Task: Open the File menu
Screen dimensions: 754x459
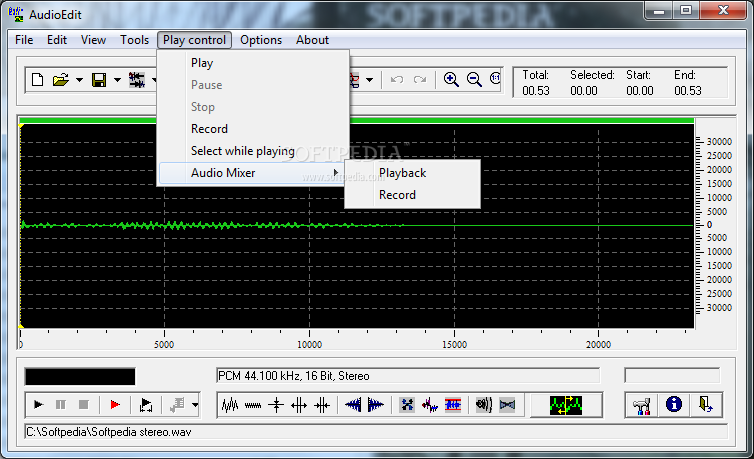Action: 24,40
